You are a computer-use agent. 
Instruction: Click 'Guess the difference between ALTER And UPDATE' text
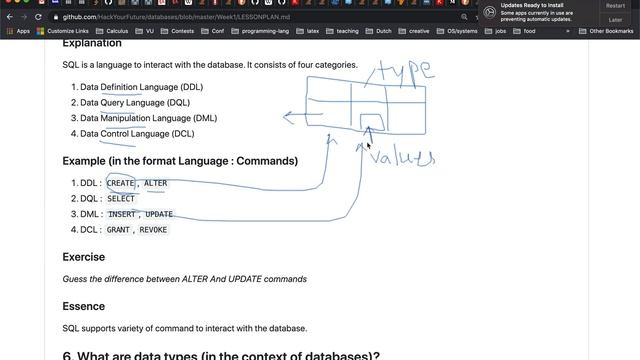(x=184, y=279)
